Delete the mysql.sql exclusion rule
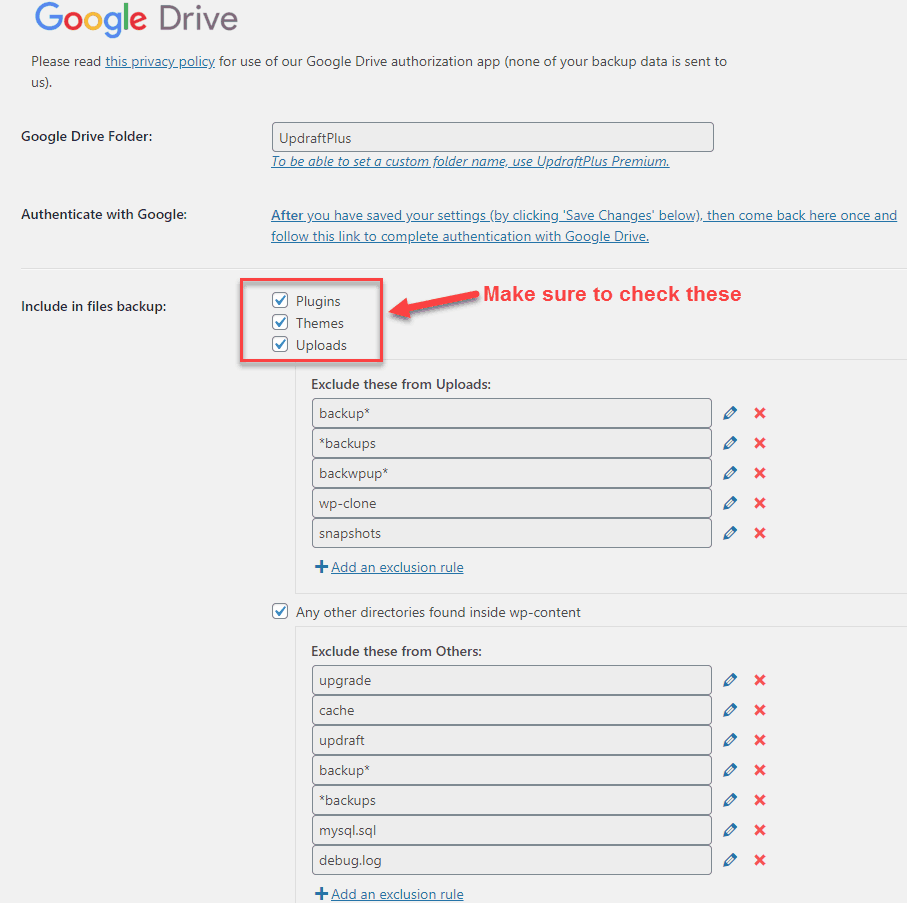This screenshot has height=903, width=907. [760, 831]
